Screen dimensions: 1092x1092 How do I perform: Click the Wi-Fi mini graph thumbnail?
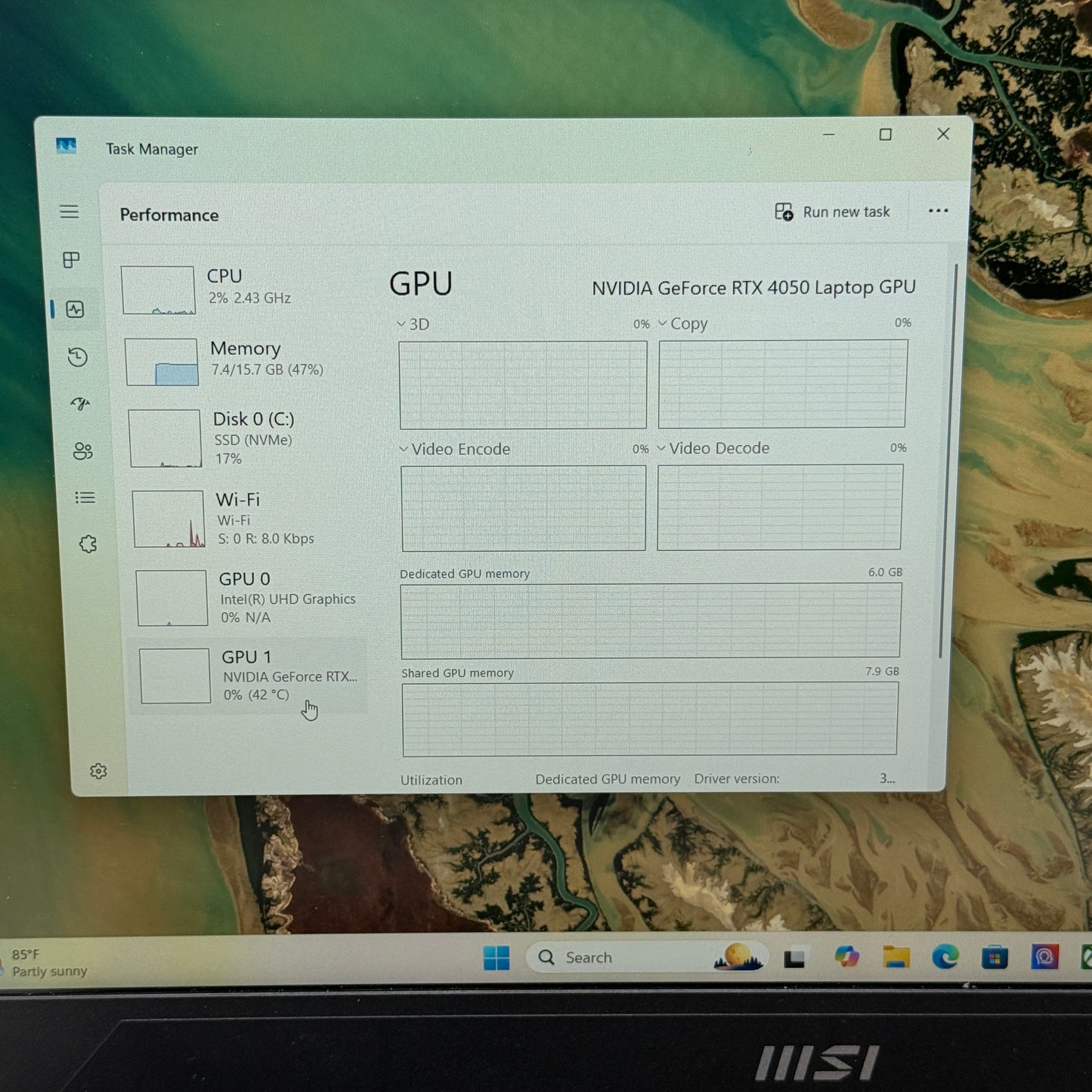coord(169,518)
